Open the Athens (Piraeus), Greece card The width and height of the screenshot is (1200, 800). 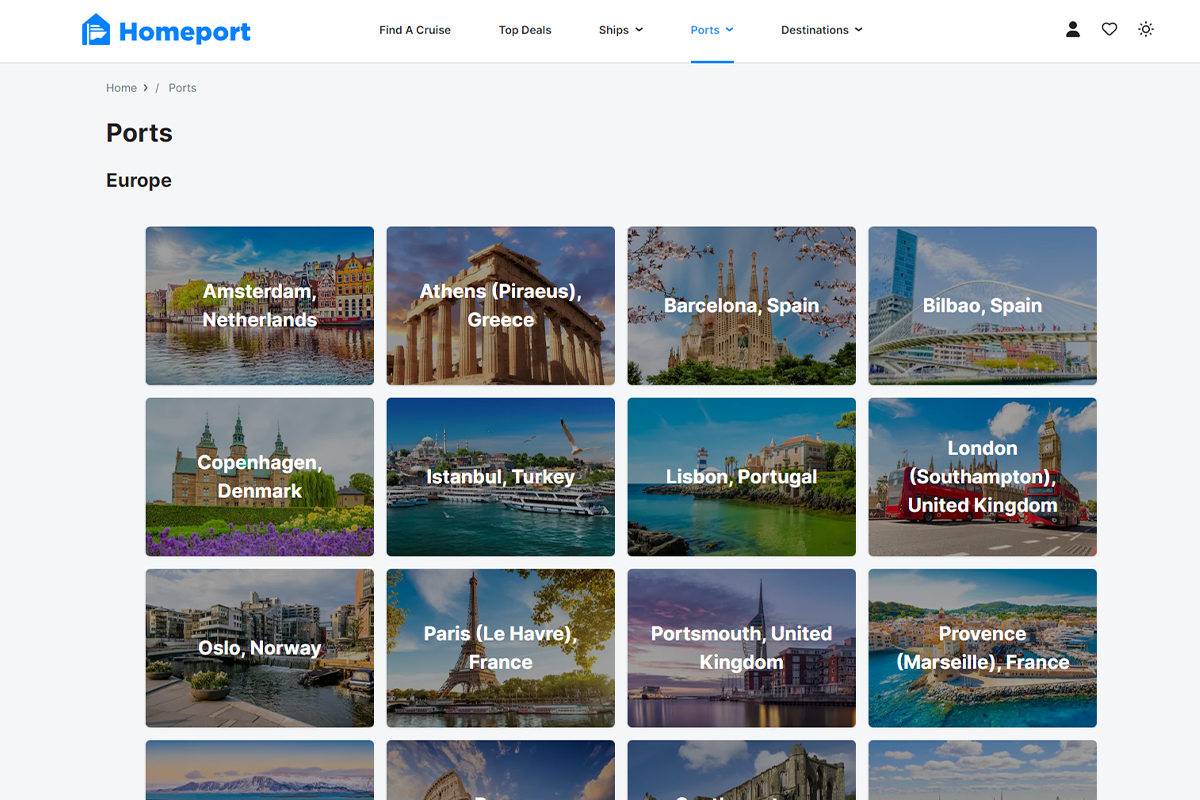coord(501,306)
